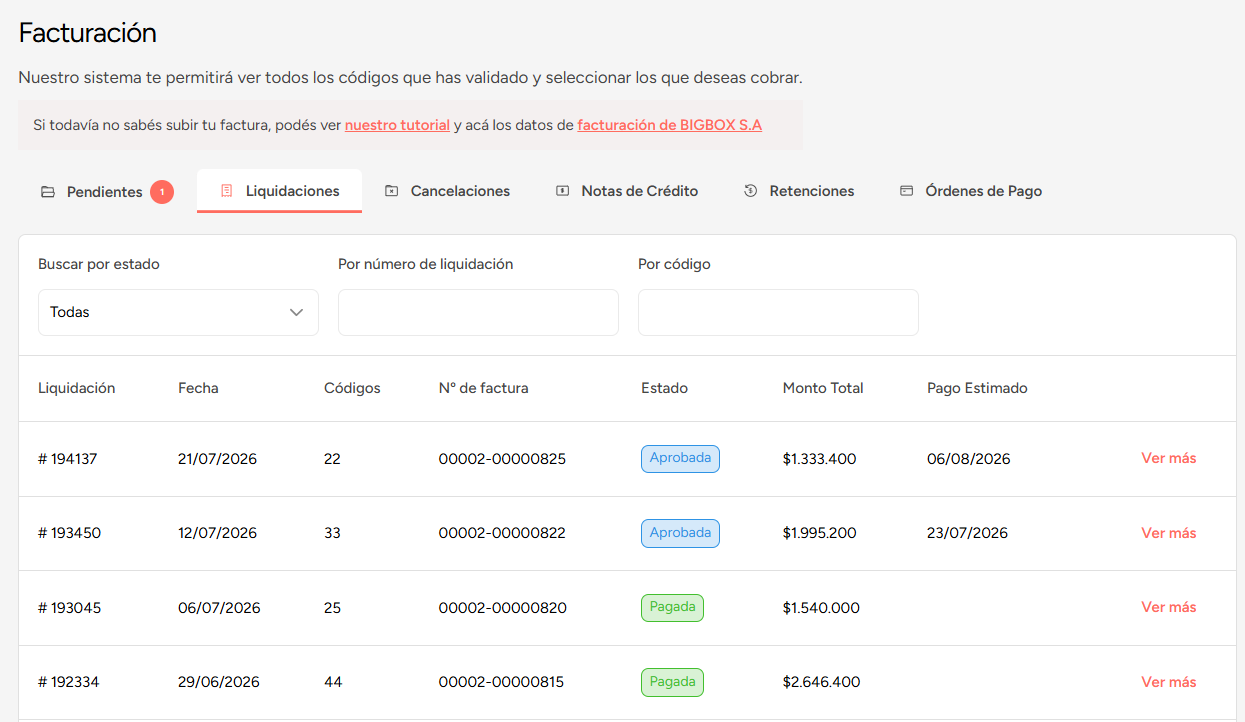Click invoice number 00002-00000822
The image size is (1245, 722).
pyautogui.click(x=502, y=533)
